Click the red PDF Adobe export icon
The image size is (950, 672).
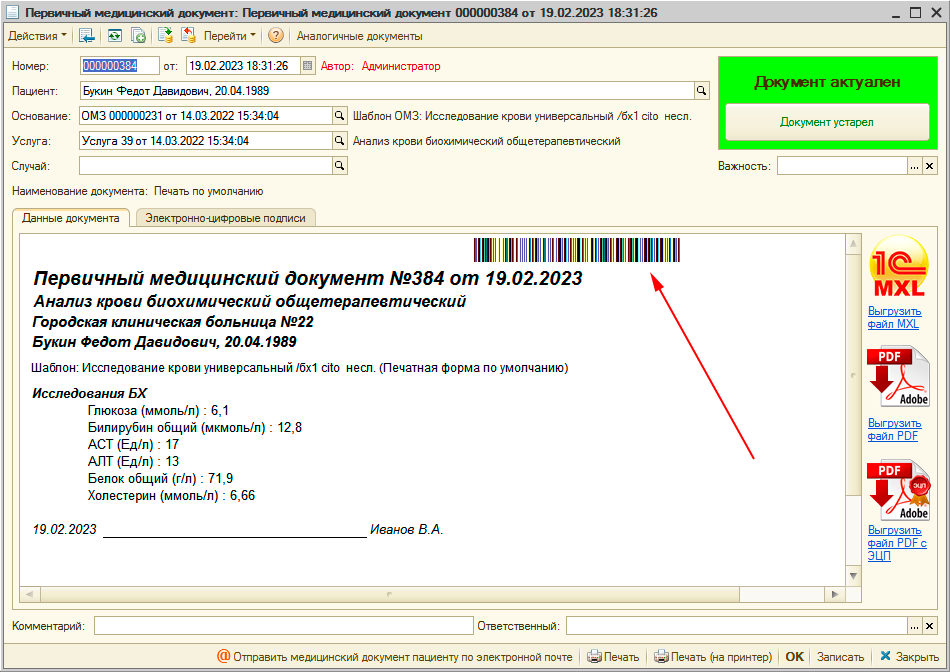[897, 377]
